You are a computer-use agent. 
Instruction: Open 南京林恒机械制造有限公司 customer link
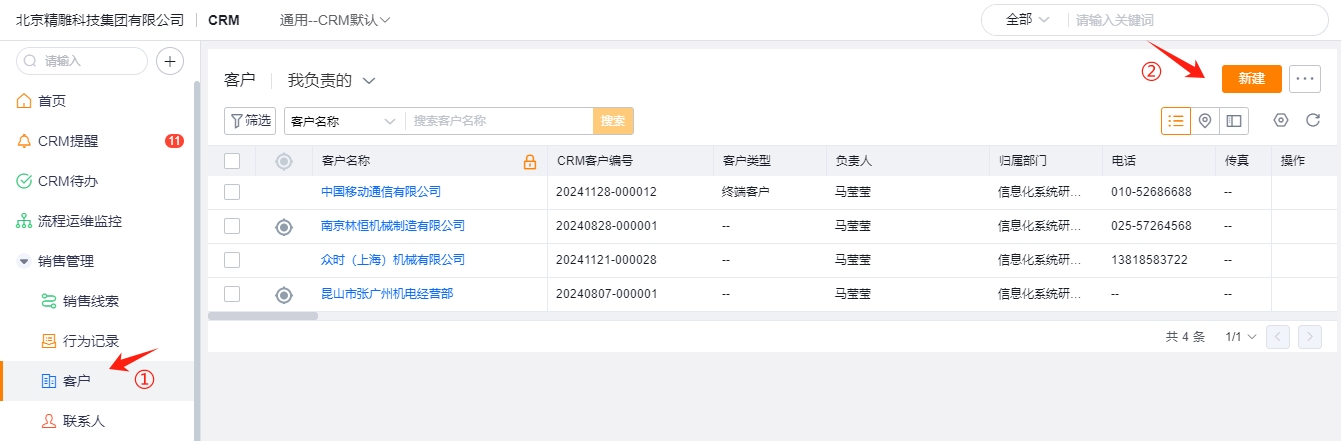click(x=393, y=226)
